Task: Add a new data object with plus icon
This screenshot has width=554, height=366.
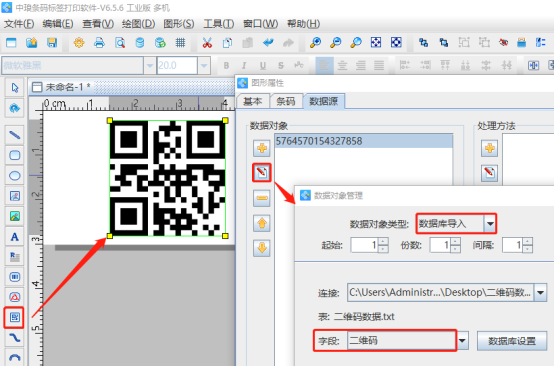Action: pyautogui.click(x=262, y=148)
